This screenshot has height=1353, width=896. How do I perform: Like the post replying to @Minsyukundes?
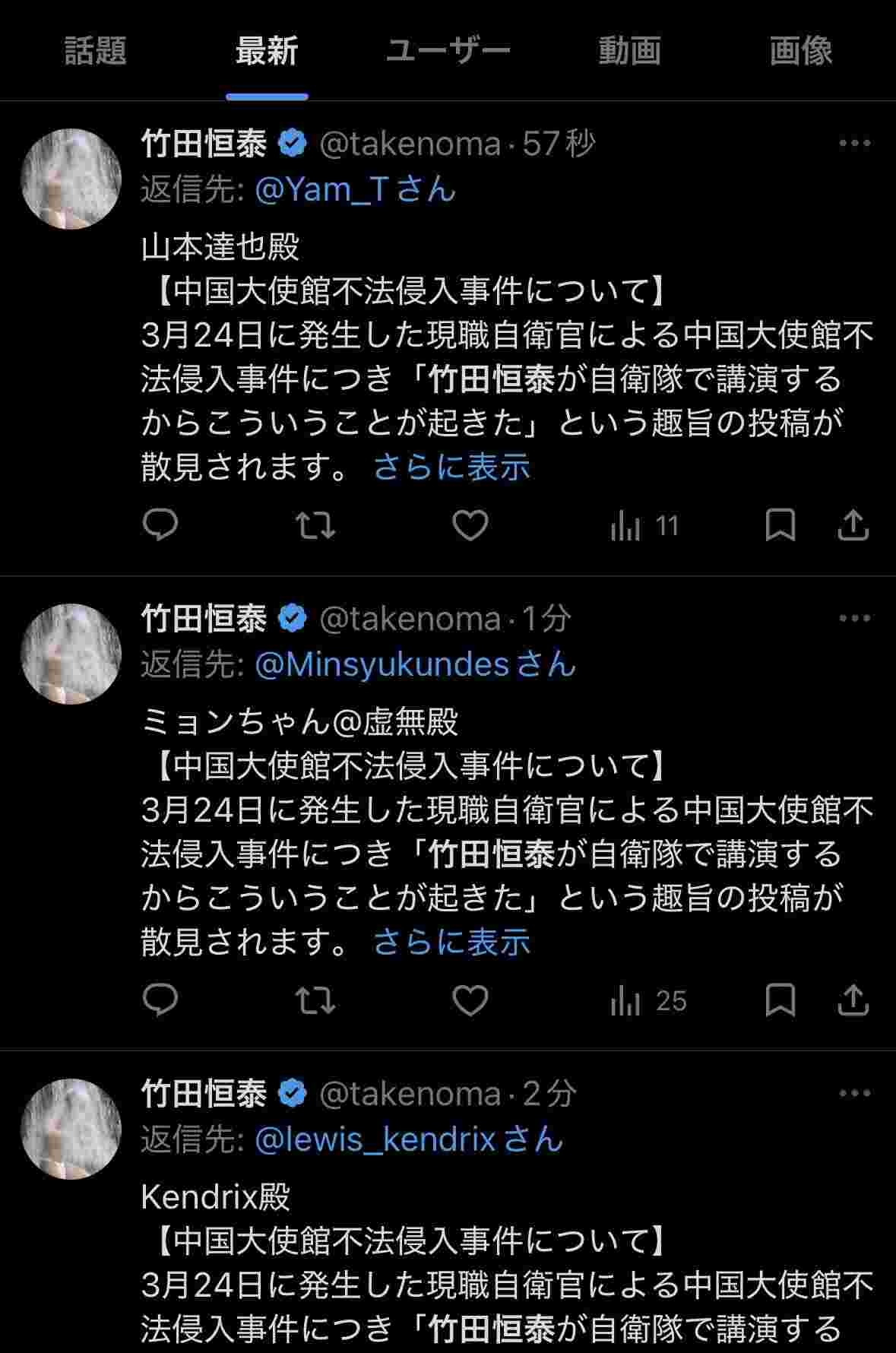pos(470,1000)
